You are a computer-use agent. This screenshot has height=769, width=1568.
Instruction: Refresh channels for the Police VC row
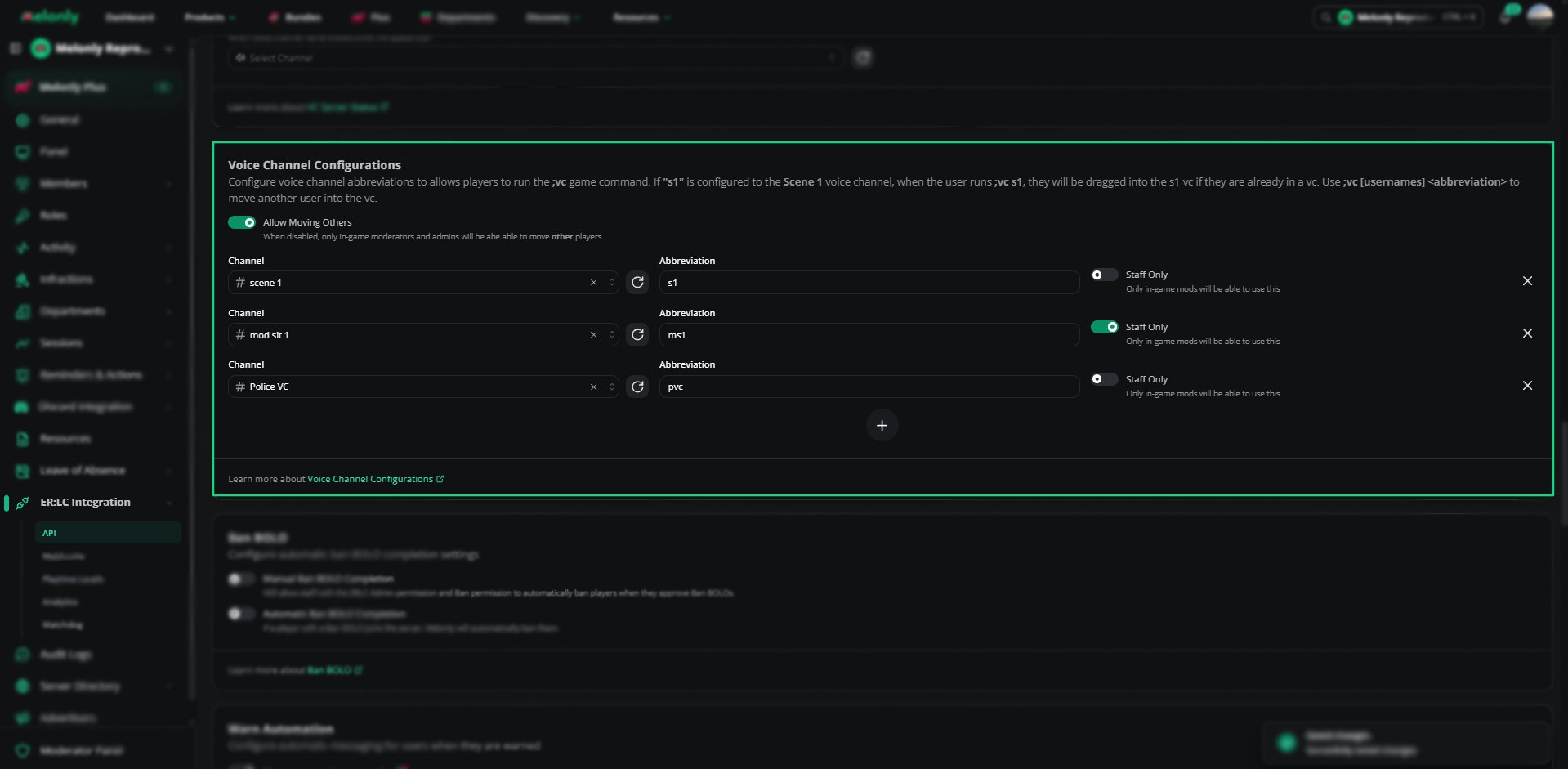click(637, 387)
